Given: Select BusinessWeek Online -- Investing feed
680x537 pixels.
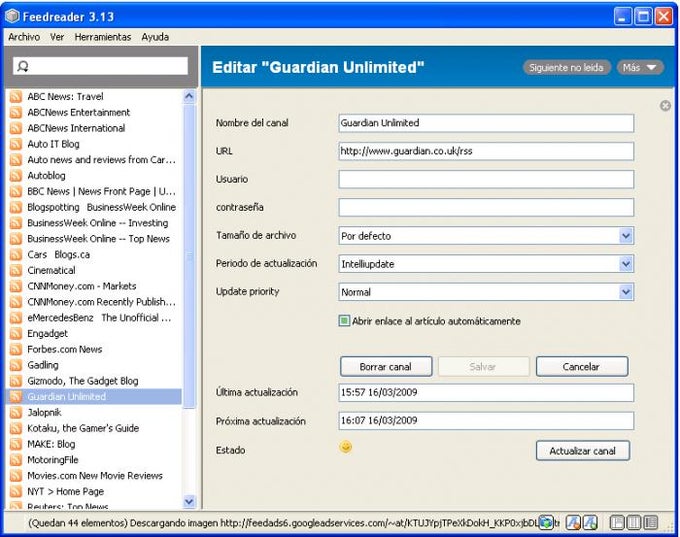Looking at the screenshot, I should (94, 223).
